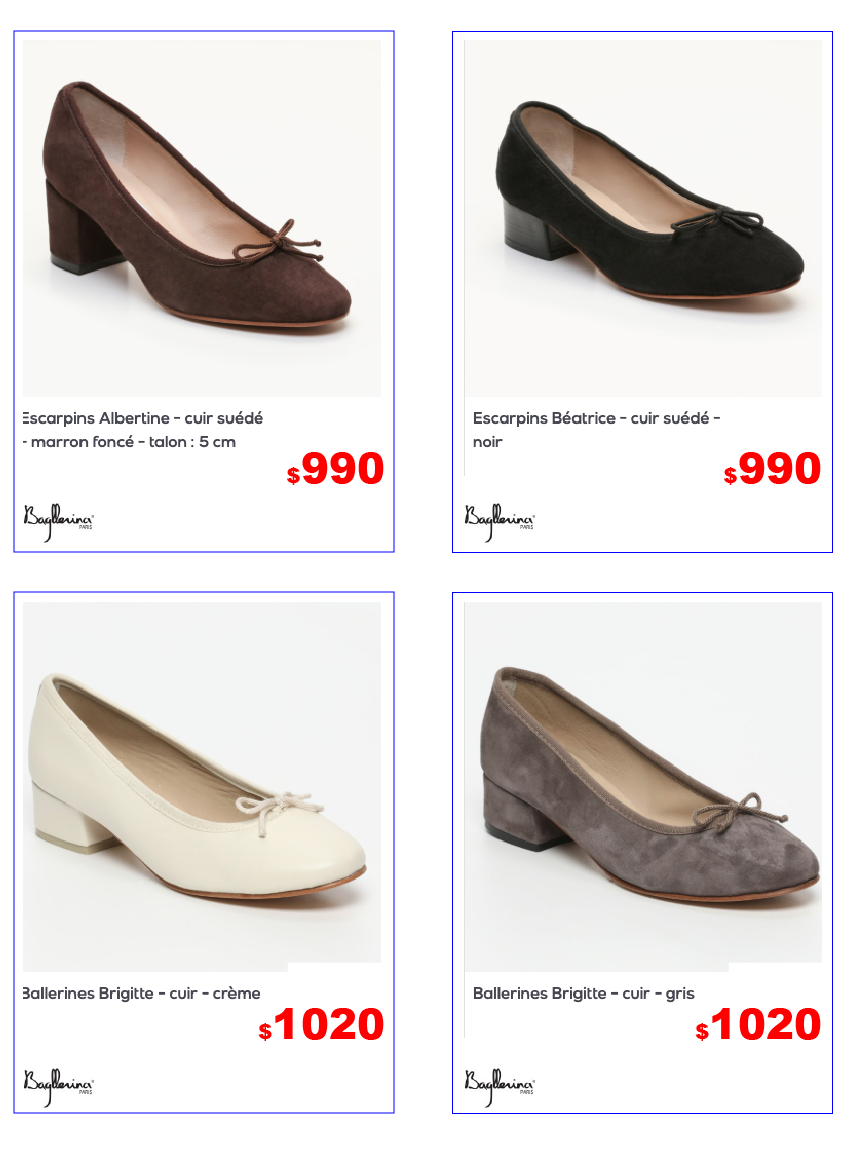This screenshot has width=850, height=1150.
Task: Open the dark brown Albertine pump image
Action: tap(202, 218)
